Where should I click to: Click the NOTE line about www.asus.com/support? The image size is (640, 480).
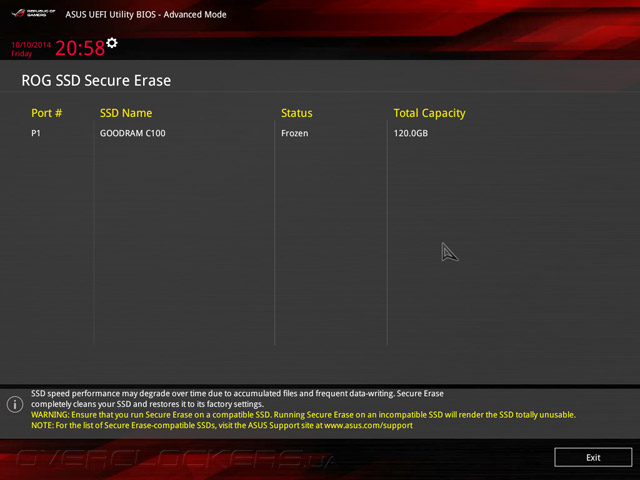222,425
